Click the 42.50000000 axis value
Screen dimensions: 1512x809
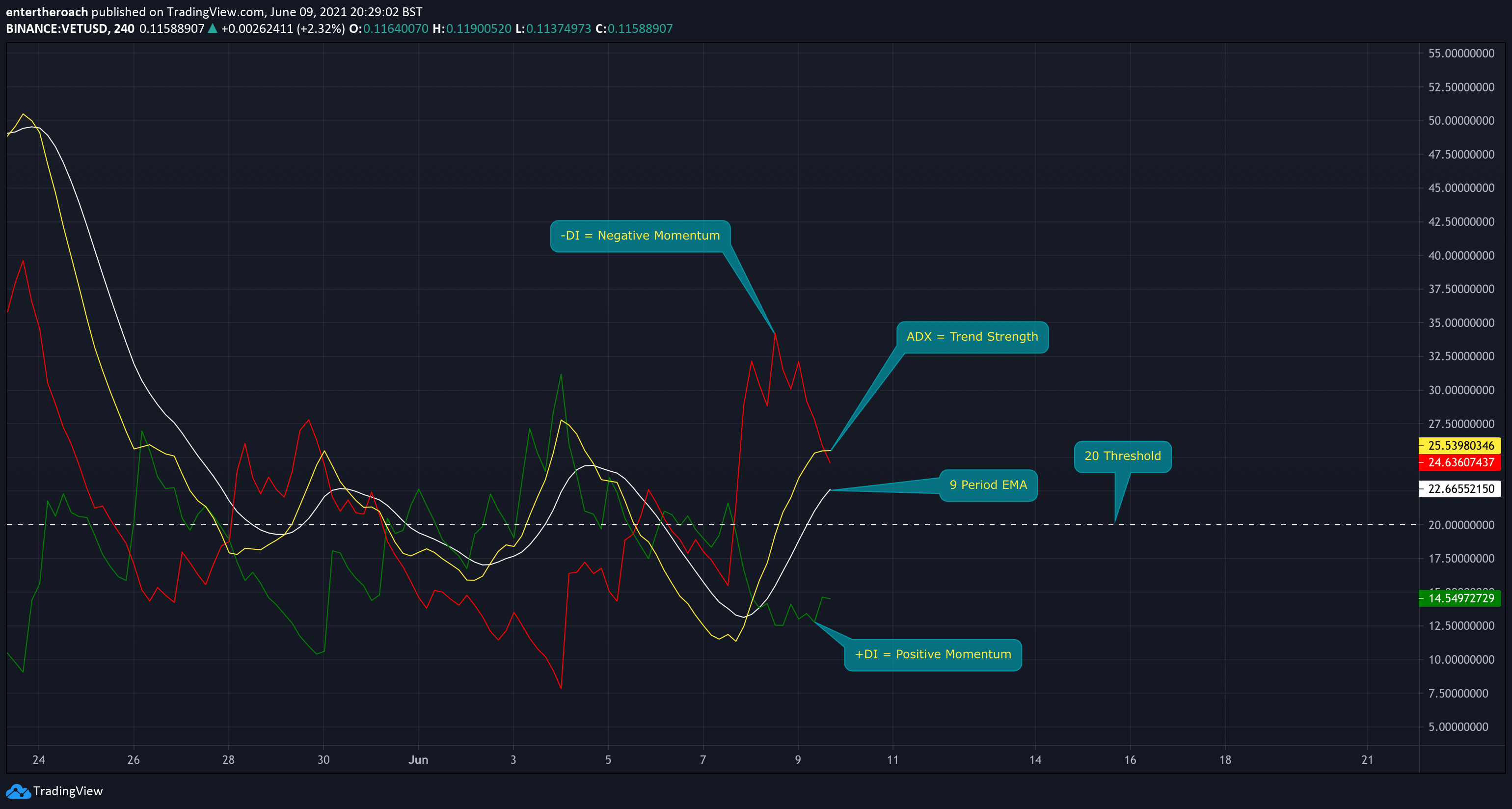(x=1461, y=222)
